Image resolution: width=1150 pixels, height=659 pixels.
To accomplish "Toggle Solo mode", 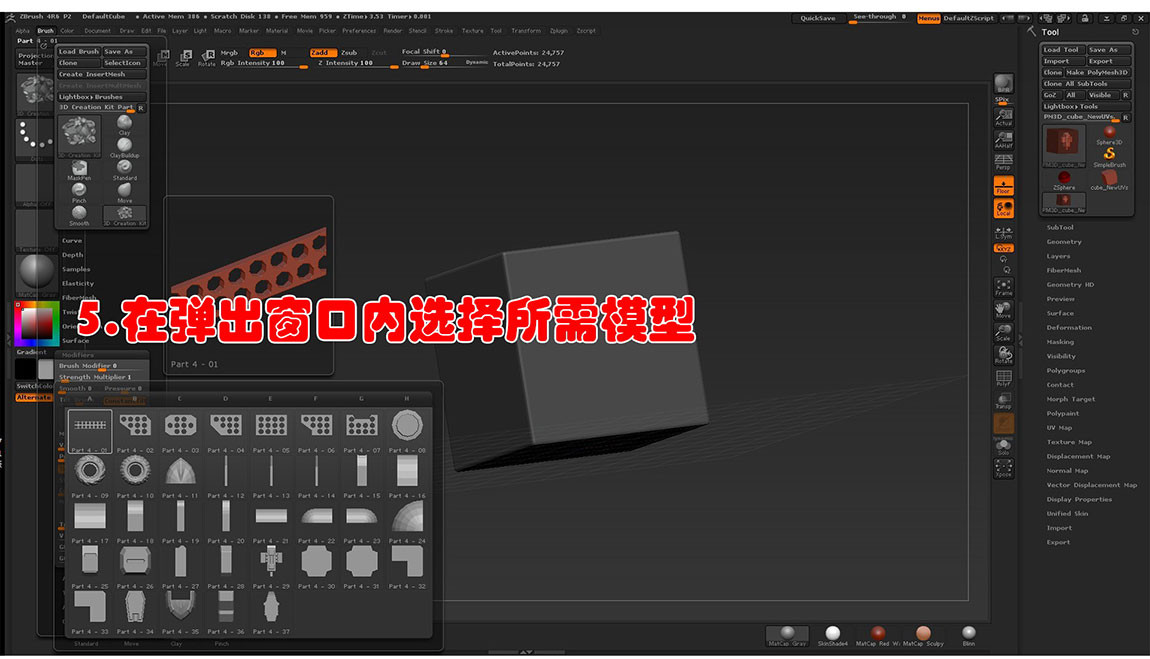I will (x=1003, y=446).
